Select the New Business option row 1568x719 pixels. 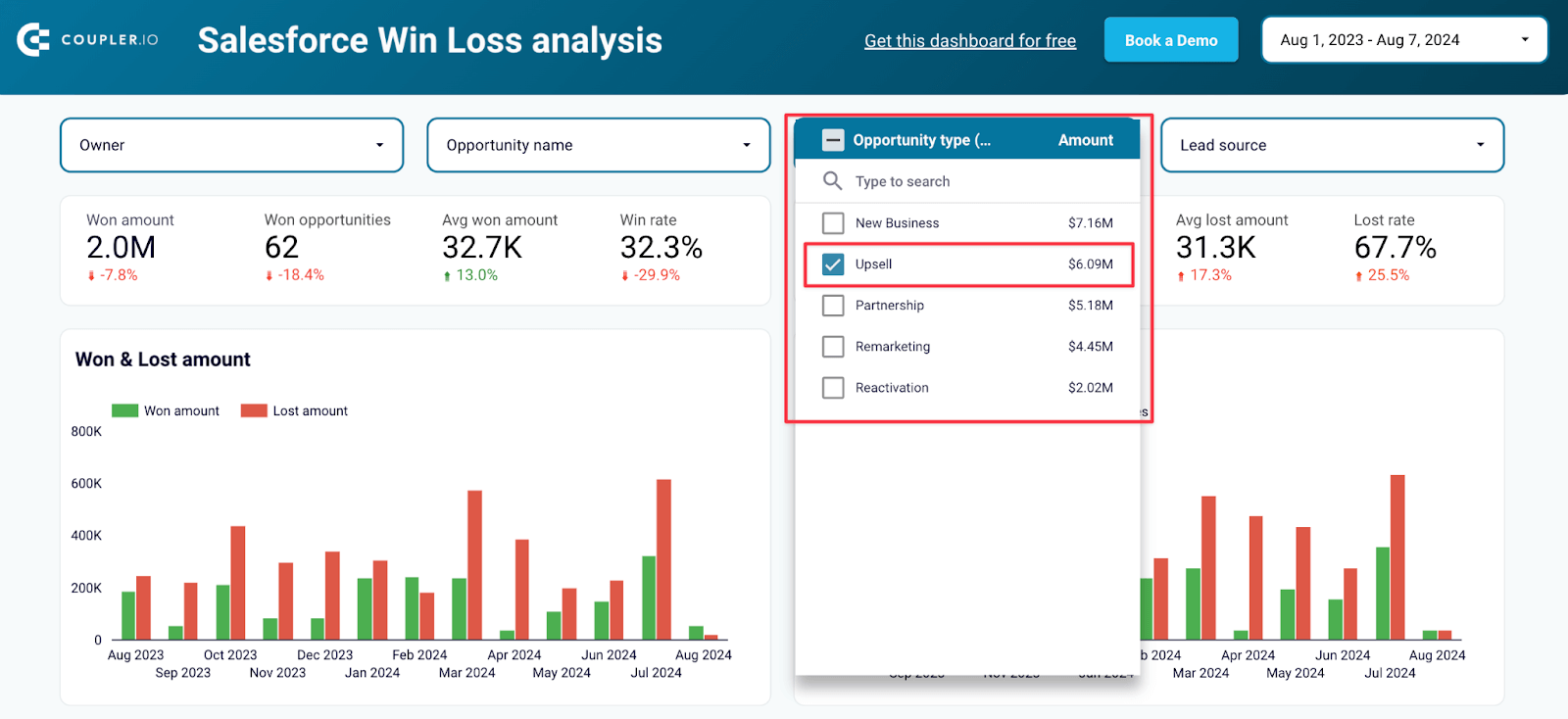coord(967,223)
